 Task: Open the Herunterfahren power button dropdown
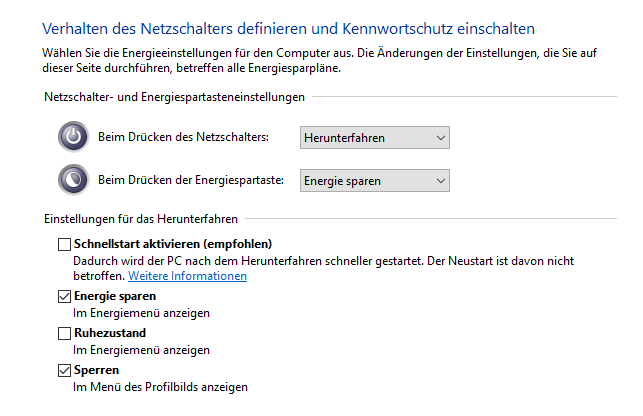click(x=375, y=137)
